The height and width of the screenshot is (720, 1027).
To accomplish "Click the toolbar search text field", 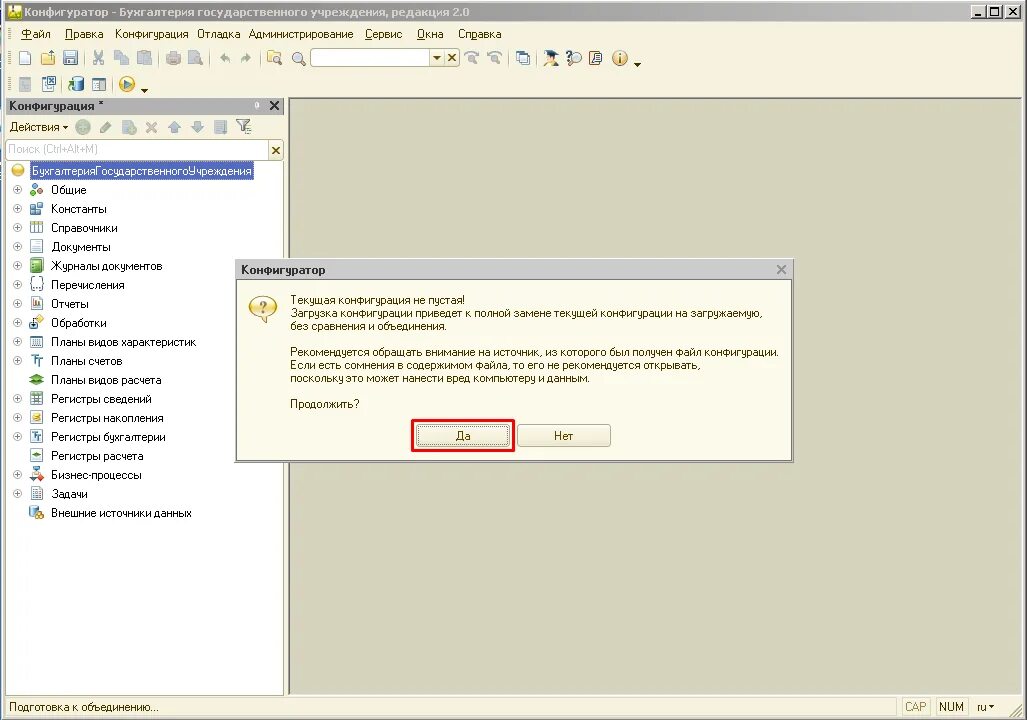I will click(370, 58).
